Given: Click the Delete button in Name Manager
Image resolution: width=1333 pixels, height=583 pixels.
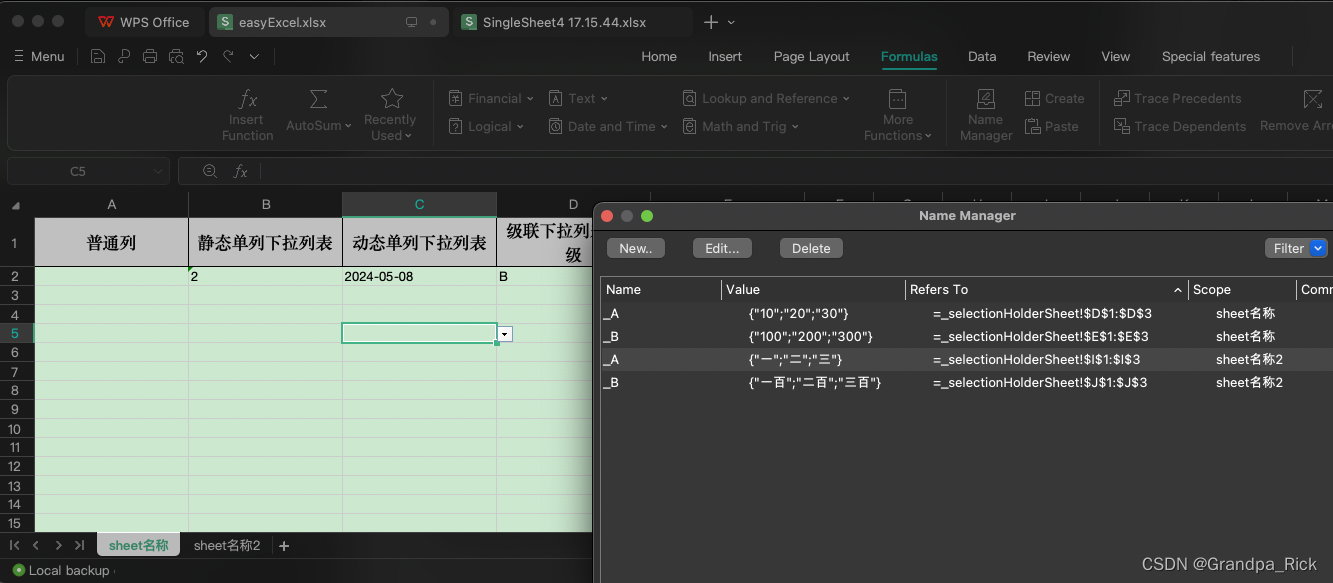Looking at the screenshot, I should click(810, 248).
